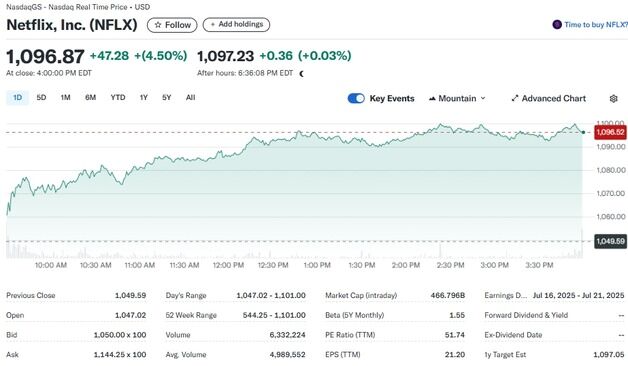Click the red 1,096.52 price marker
Image resolution: width=628 pixels, height=366 pixels.
coord(610,132)
